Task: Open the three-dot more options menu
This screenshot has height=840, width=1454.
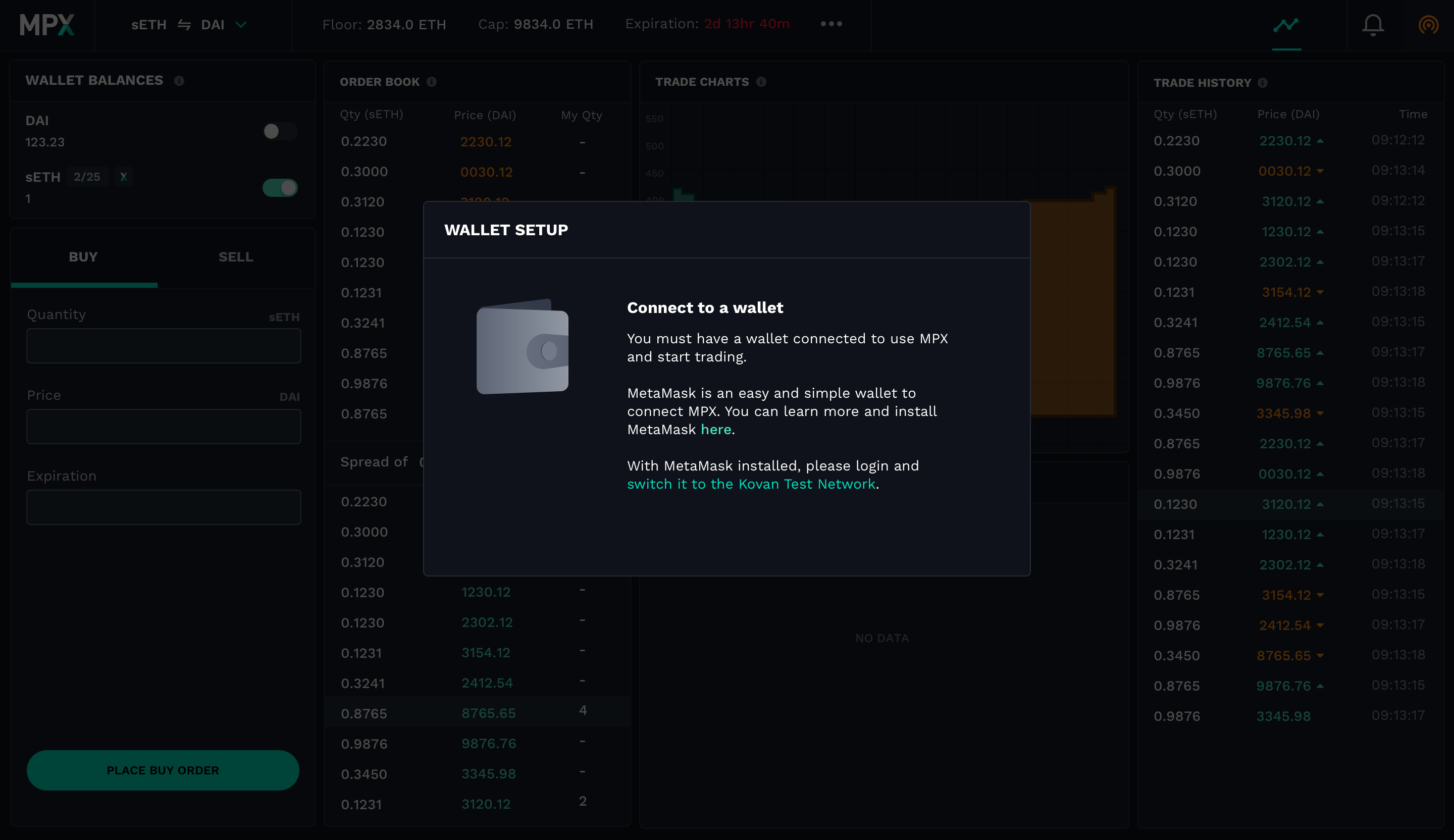Action: 832,24
